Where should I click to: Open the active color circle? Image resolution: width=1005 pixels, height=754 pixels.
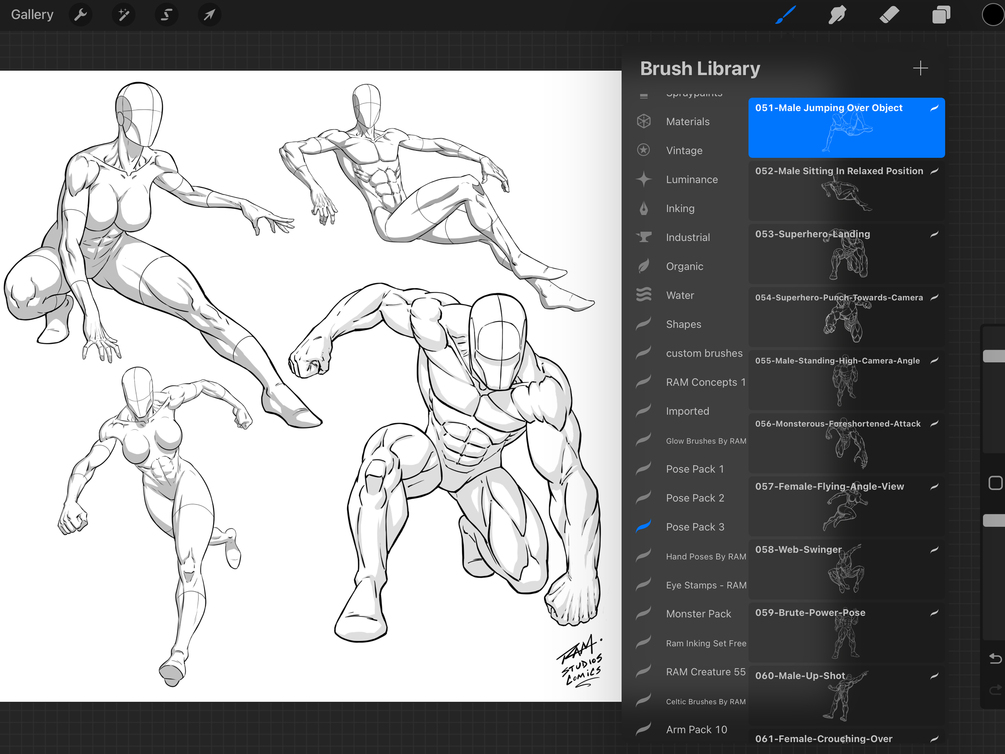(x=993, y=14)
